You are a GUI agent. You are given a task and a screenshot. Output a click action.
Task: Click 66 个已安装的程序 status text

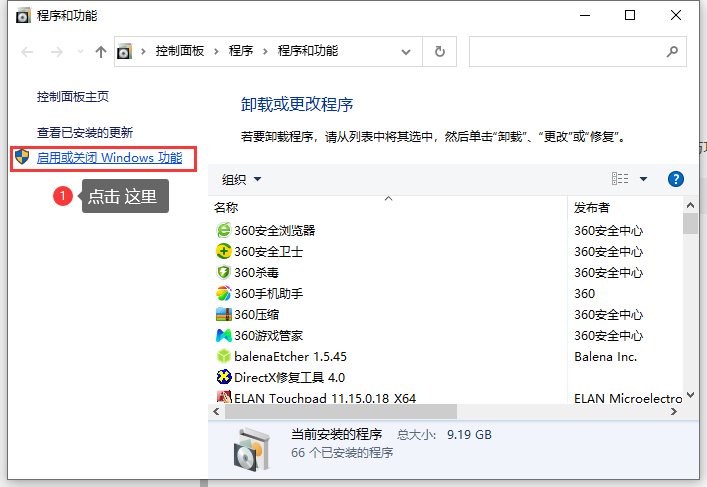(342, 452)
